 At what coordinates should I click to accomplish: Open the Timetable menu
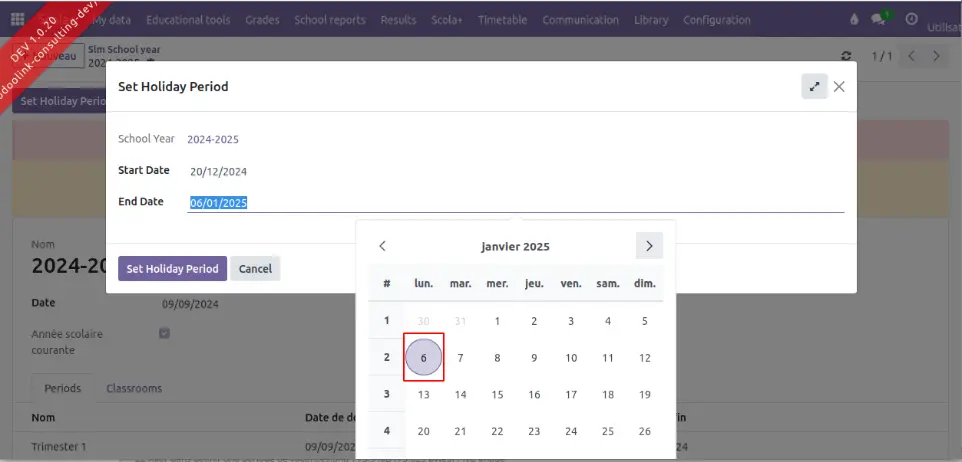[502, 20]
